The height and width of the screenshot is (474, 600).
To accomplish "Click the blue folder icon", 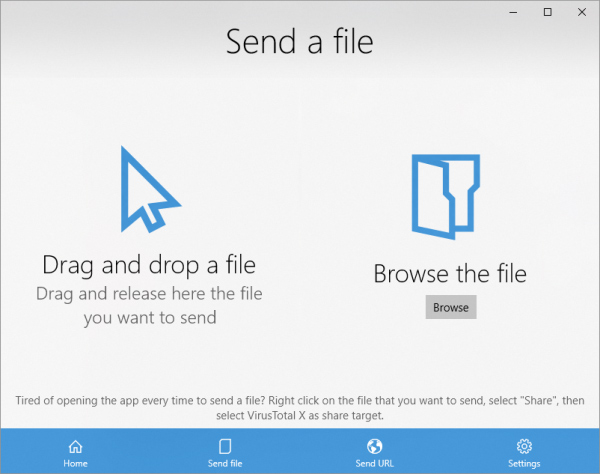I will click(x=446, y=197).
